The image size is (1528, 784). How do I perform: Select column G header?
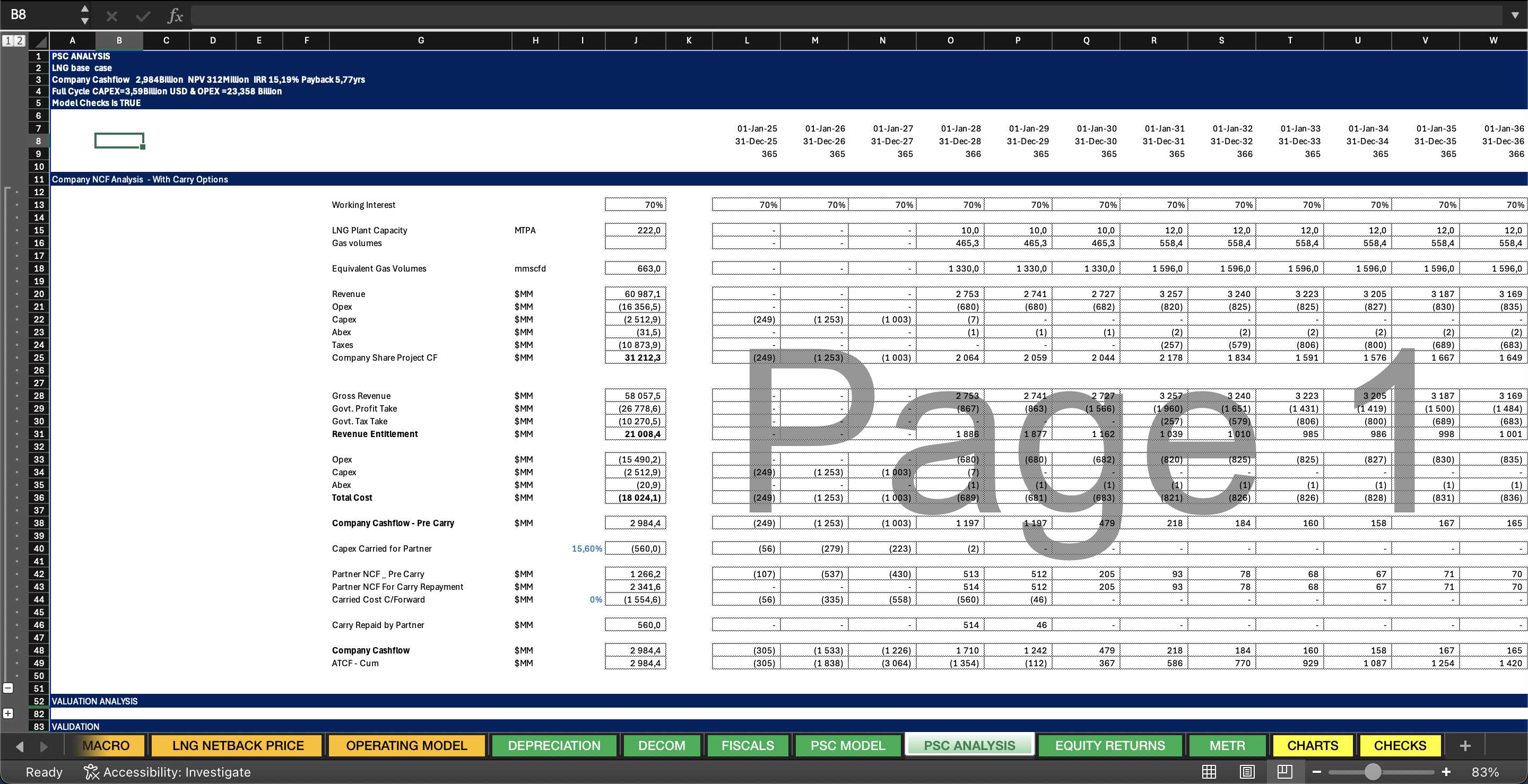(421, 40)
